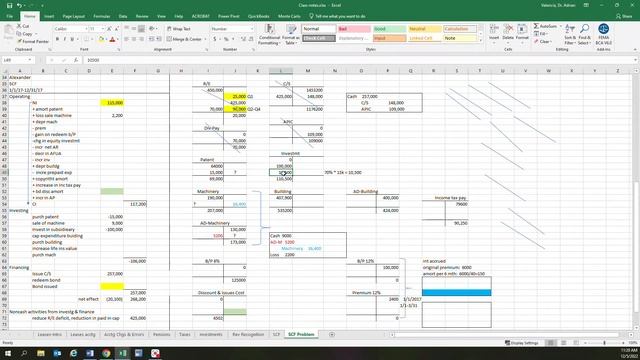Open the Rev Recognition sheet tab
This screenshot has height=360, width=640.
(x=248, y=334)
